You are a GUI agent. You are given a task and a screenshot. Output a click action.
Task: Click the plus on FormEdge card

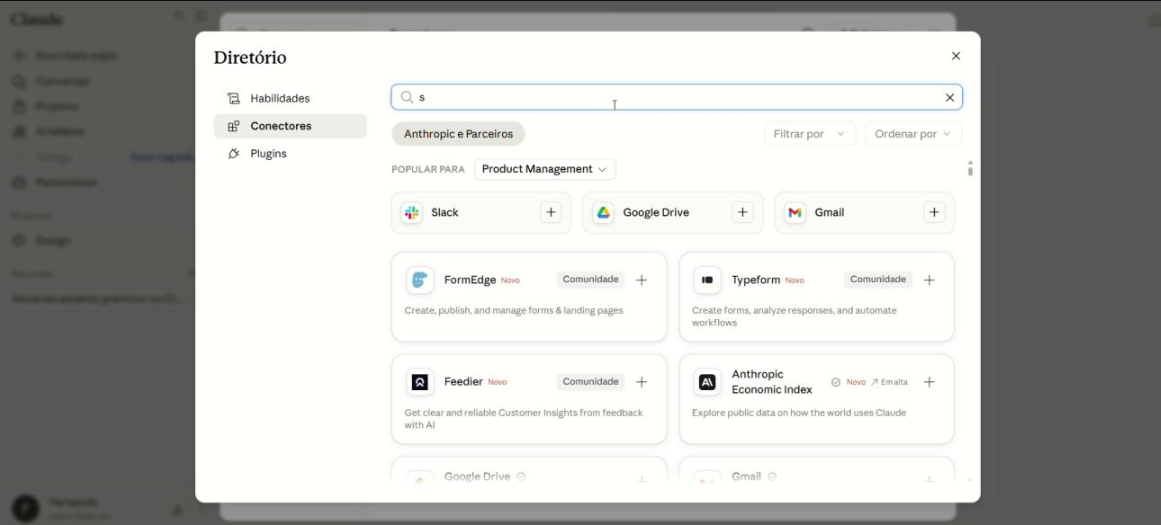(642, 280)
